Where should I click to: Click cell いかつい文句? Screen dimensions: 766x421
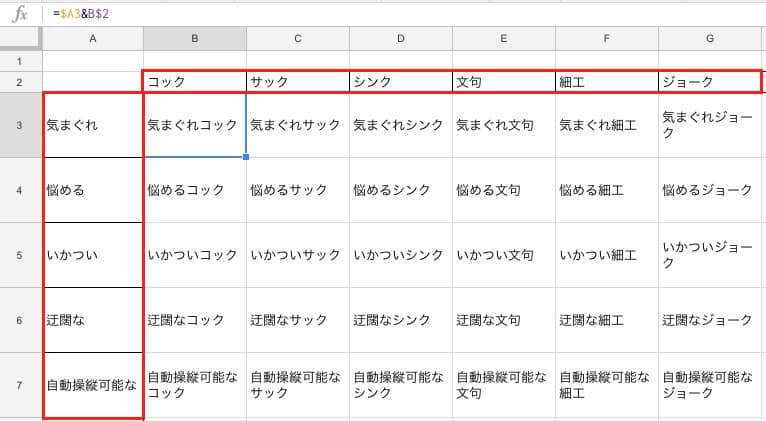(x=504, y=255)
